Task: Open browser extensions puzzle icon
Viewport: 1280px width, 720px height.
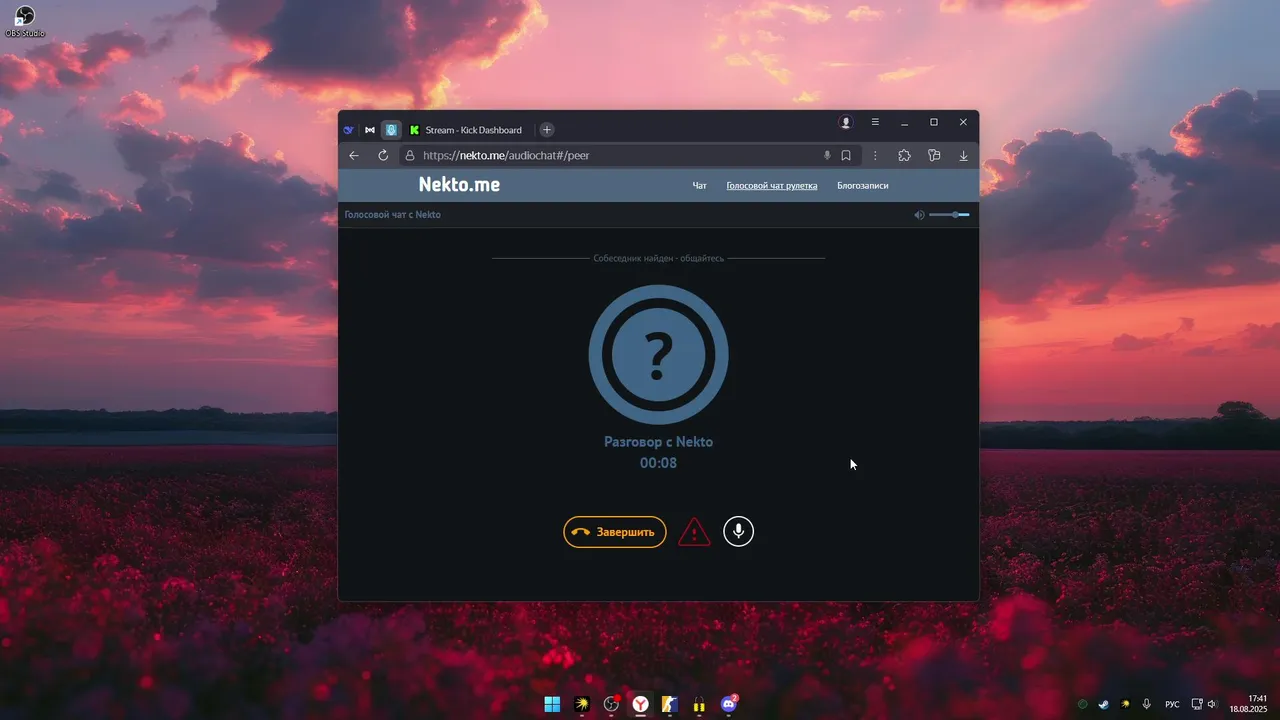Action: point(904,156)
